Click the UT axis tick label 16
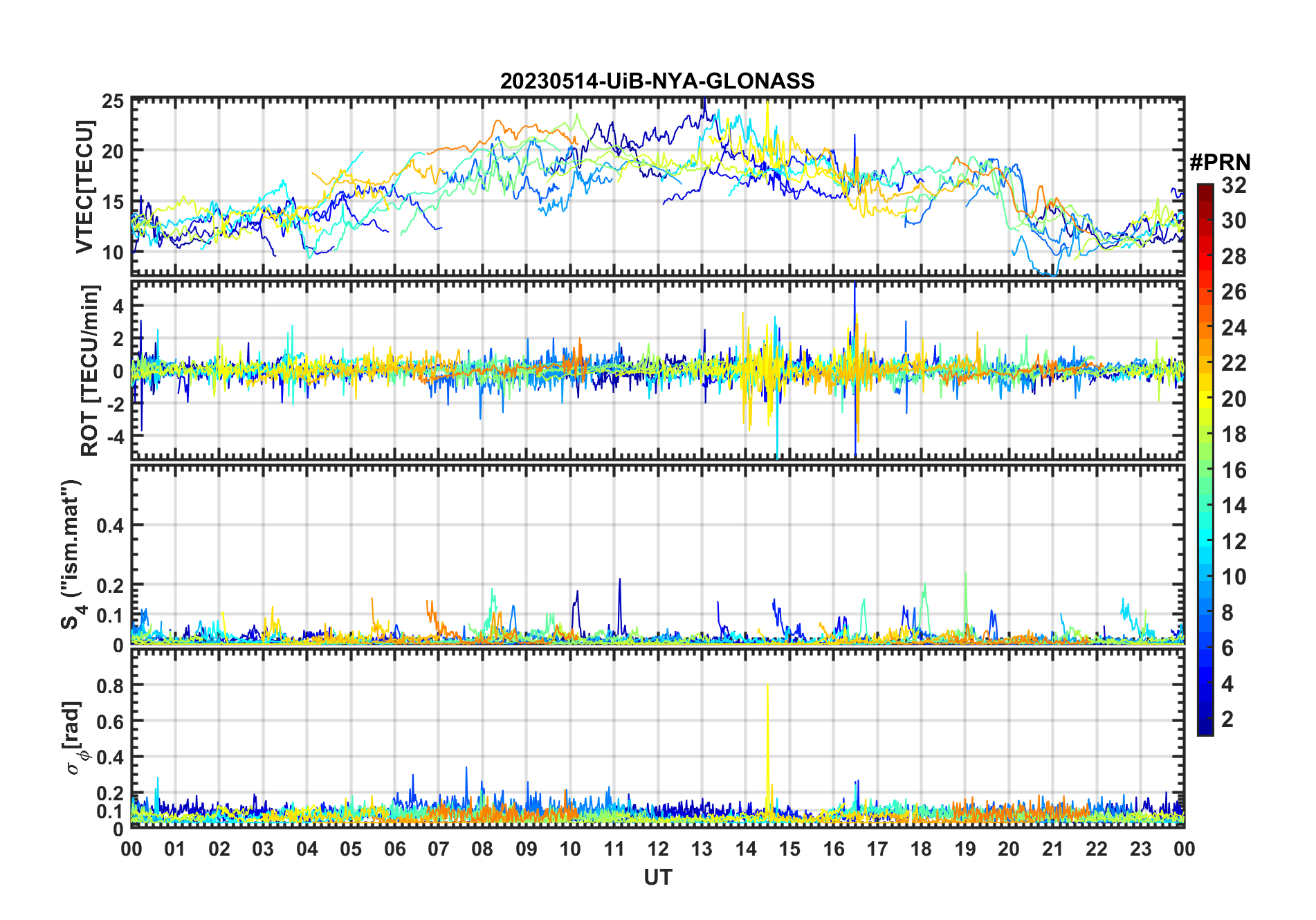Viewport: 1316px width, 920px height. pos(834,849)
